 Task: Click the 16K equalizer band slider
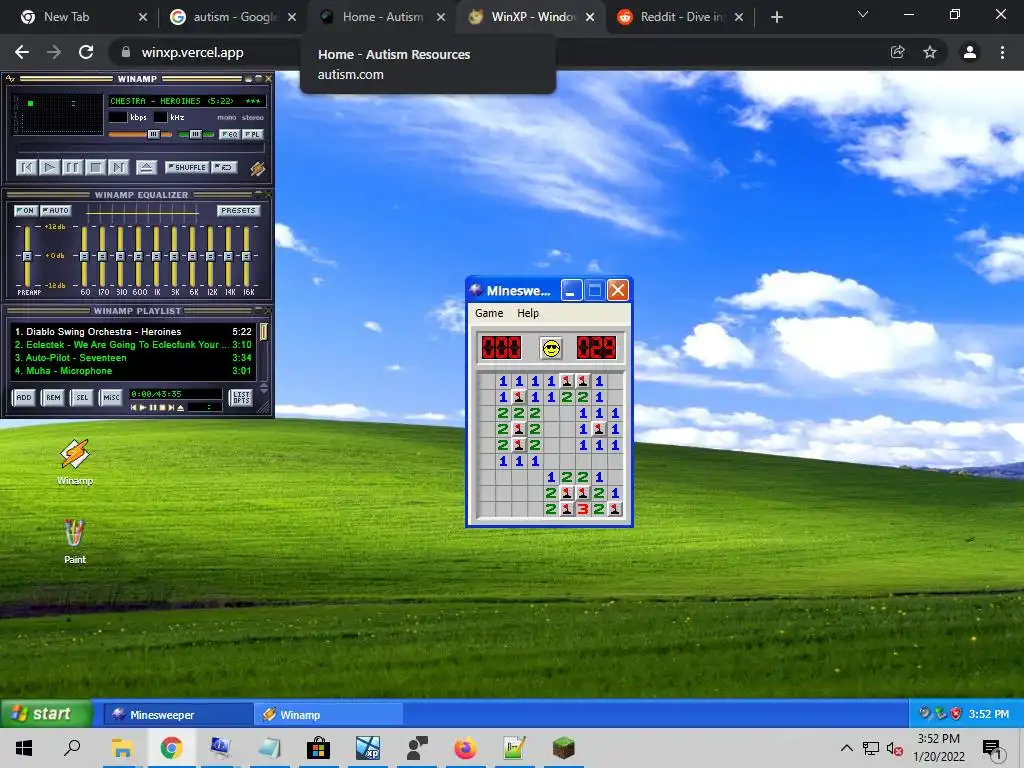(246, 257)
